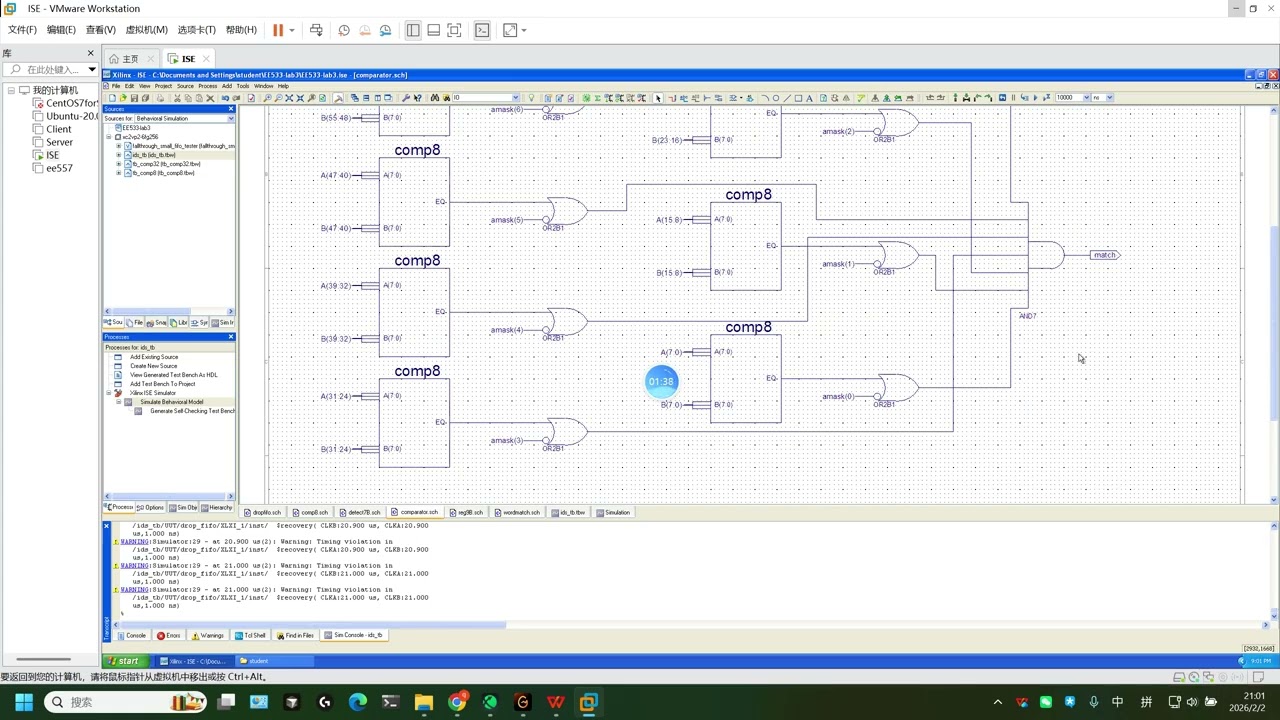Image resolution: width=1280 pixels, height=720 pixels.
Task: Switch to the Simulation document tab
Action: 613,512
